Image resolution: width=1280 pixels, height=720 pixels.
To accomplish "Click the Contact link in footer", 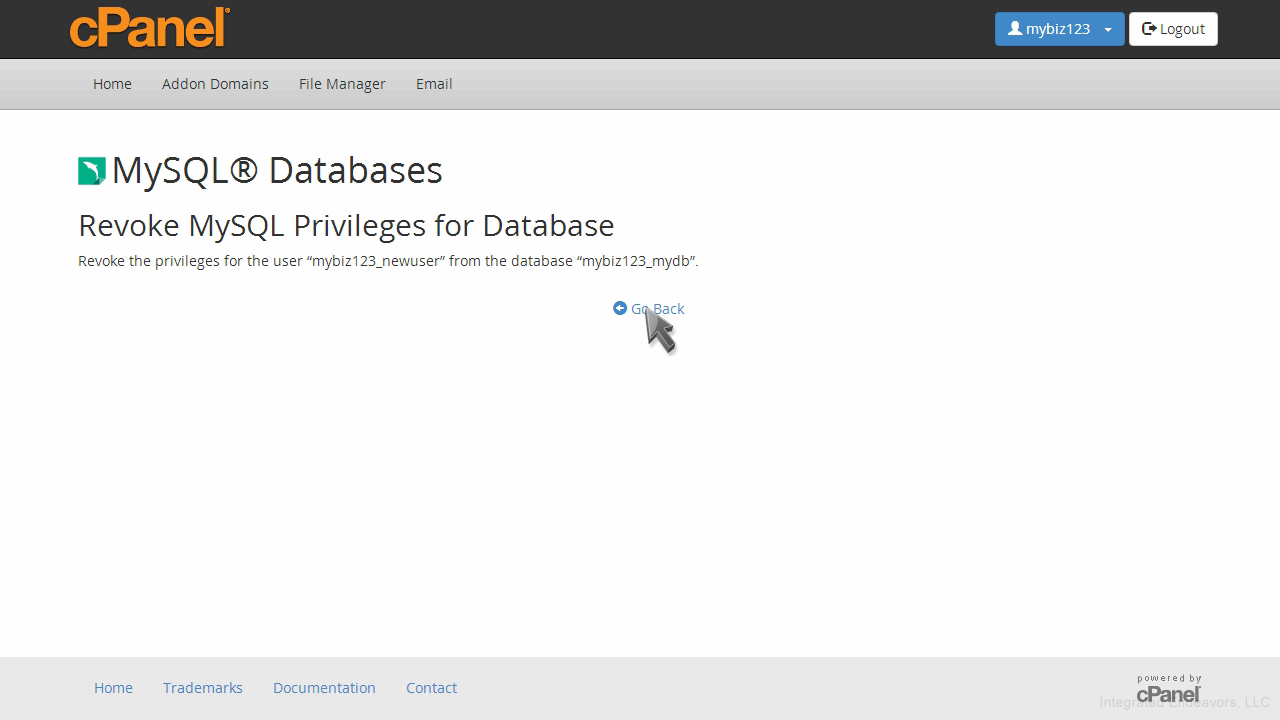I will [431, 688].
